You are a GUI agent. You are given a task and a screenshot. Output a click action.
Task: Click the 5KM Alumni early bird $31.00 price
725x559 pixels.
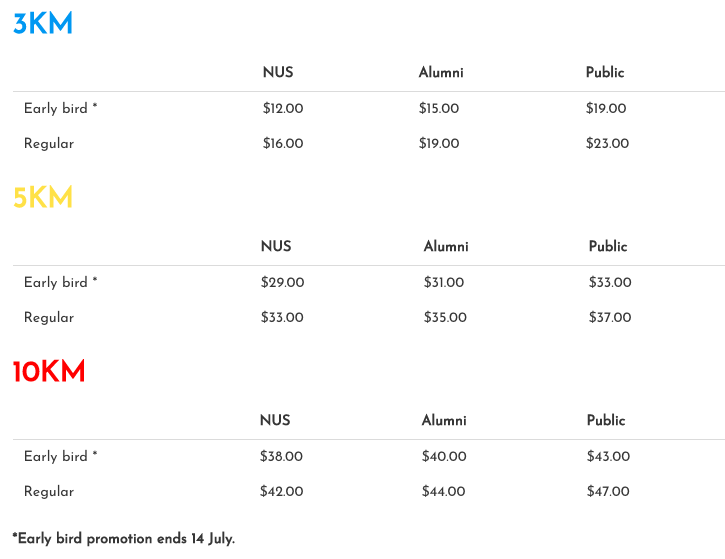point(444,282)
